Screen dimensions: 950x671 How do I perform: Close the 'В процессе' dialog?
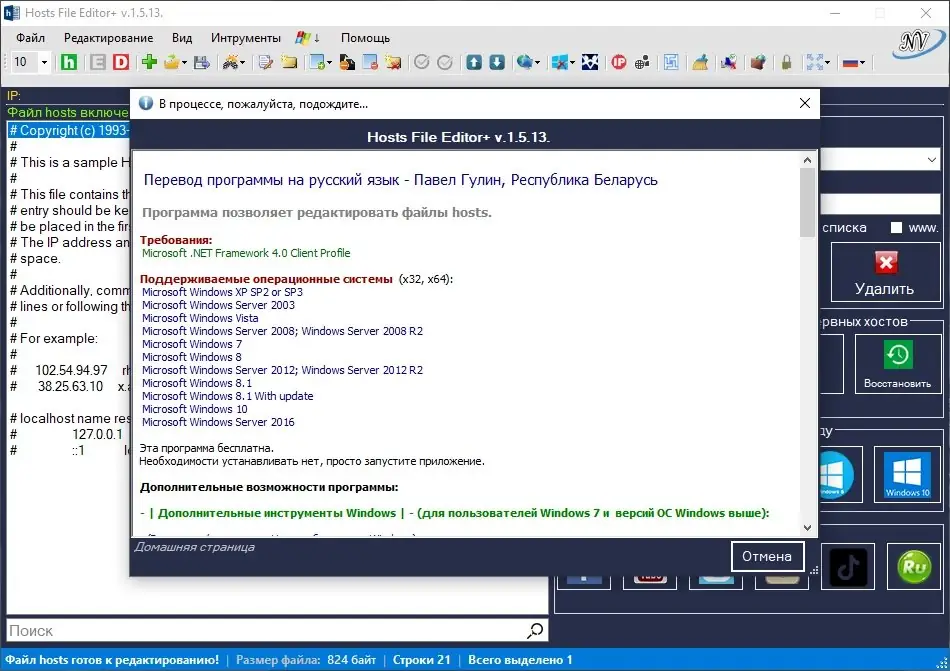click(x=805, y=103)
